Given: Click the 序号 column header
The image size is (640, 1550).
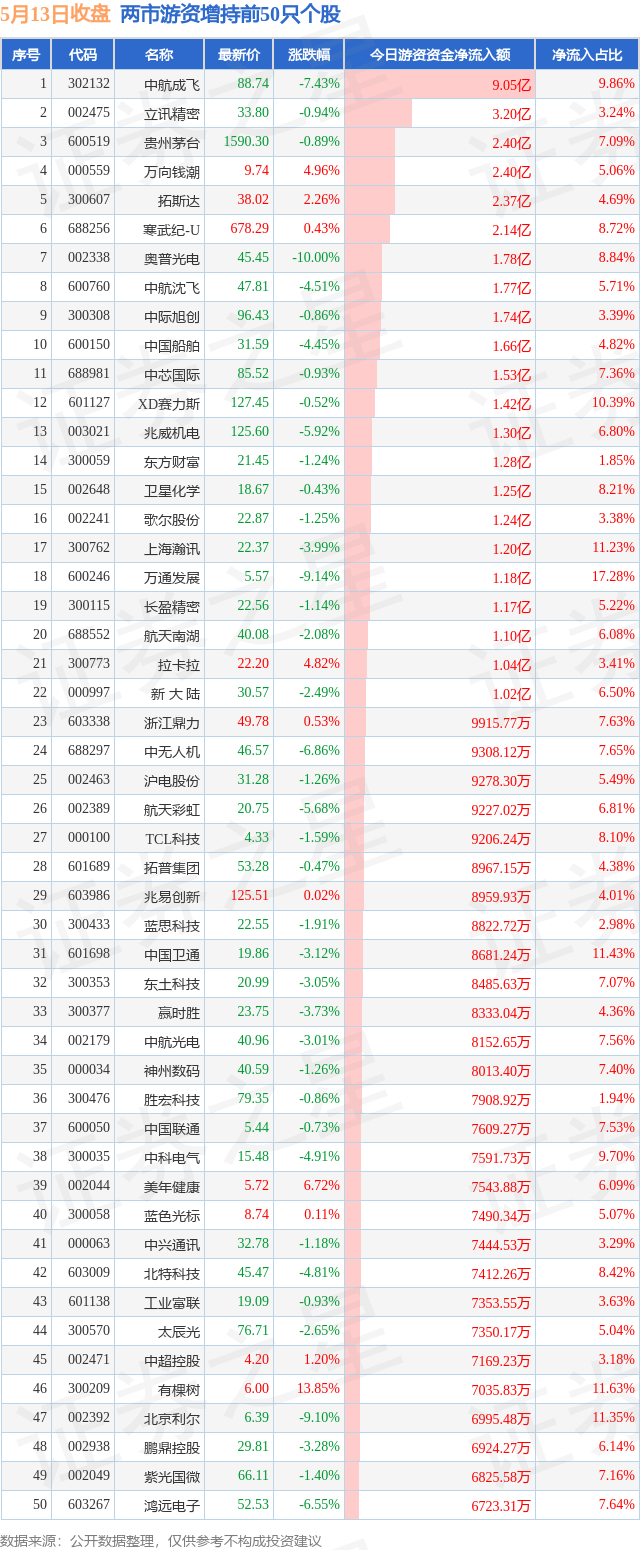Looking at the screenshot, I should (26, 55).
